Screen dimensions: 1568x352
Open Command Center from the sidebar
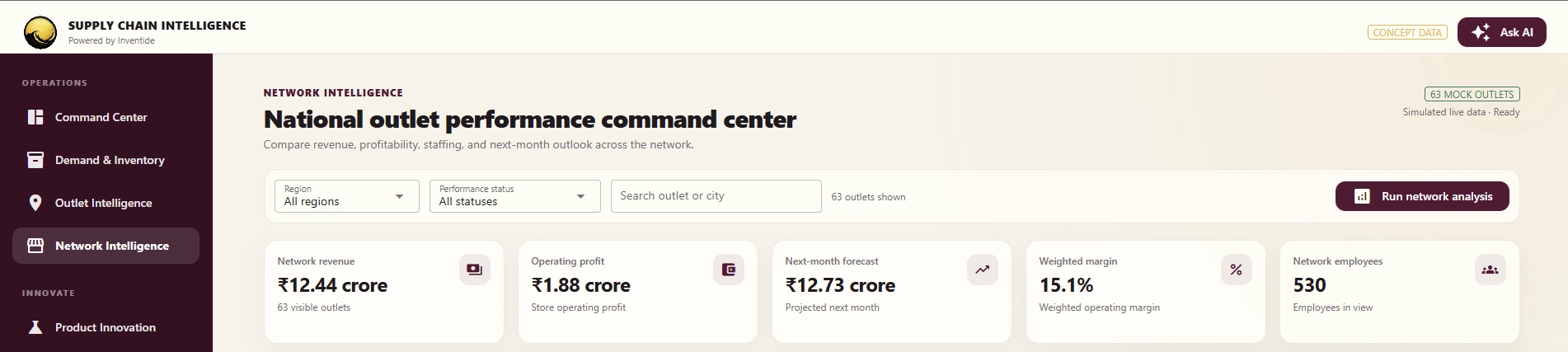106,117
